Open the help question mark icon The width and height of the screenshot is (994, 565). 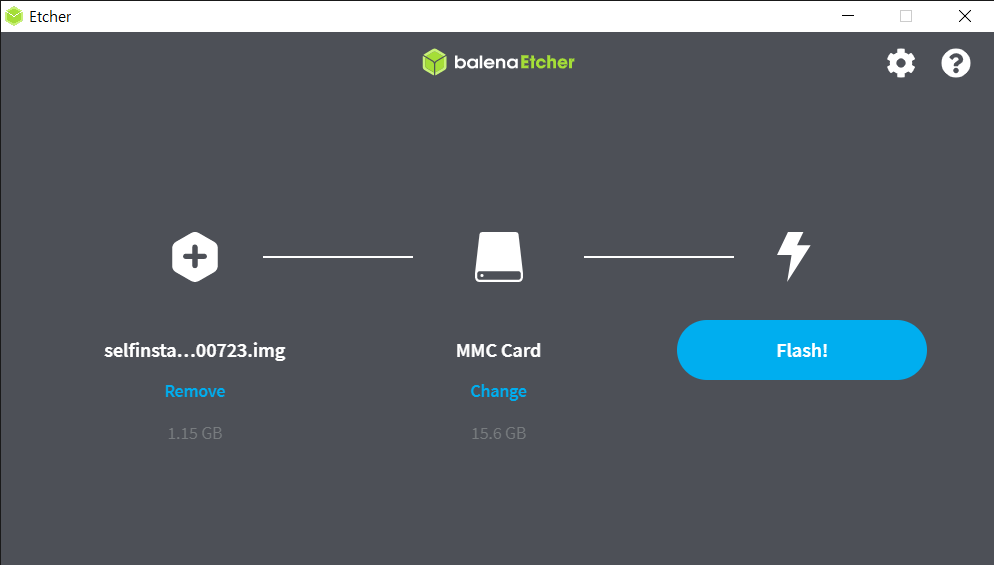[x=955, y=63]
